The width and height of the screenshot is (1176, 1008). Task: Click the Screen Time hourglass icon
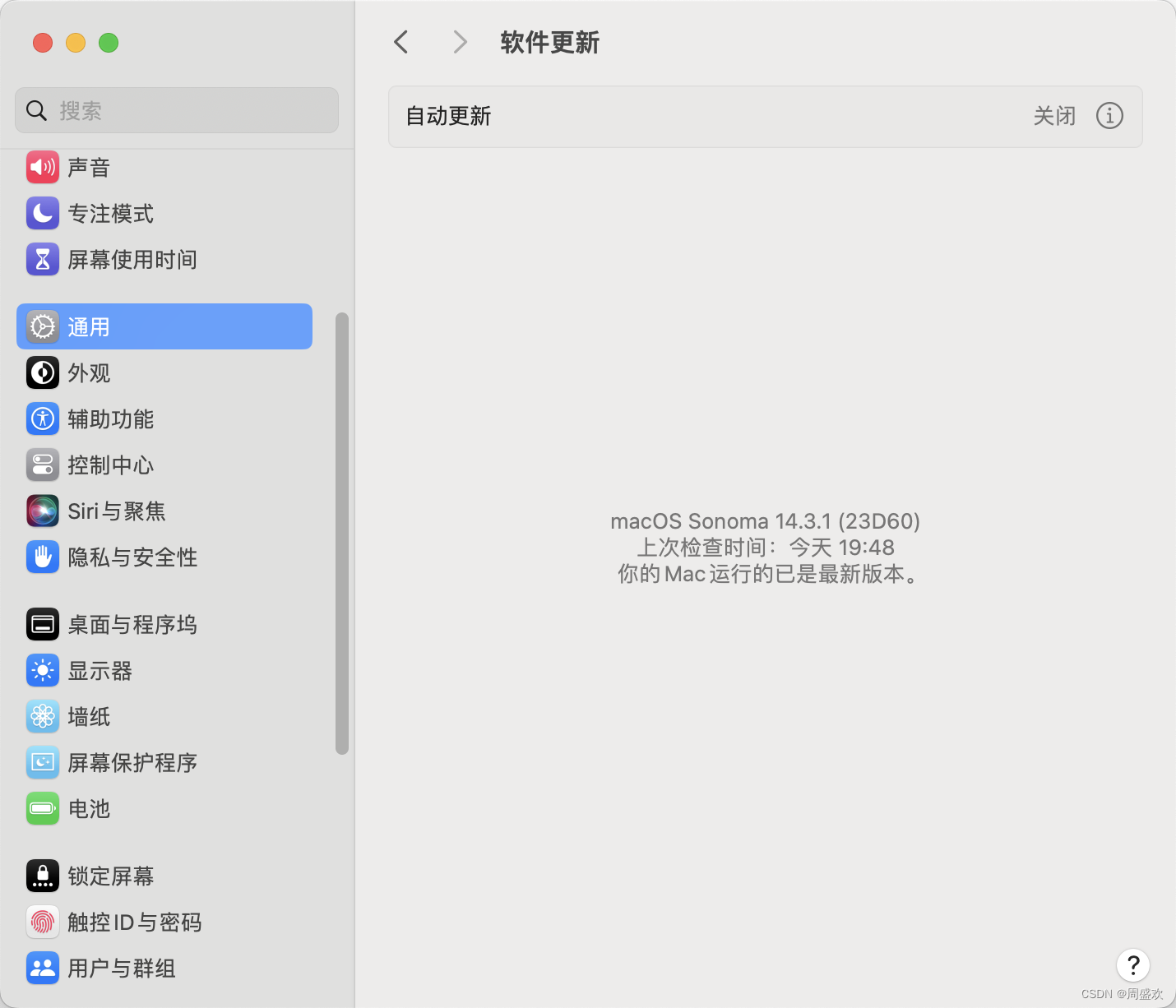pos(43,259)
